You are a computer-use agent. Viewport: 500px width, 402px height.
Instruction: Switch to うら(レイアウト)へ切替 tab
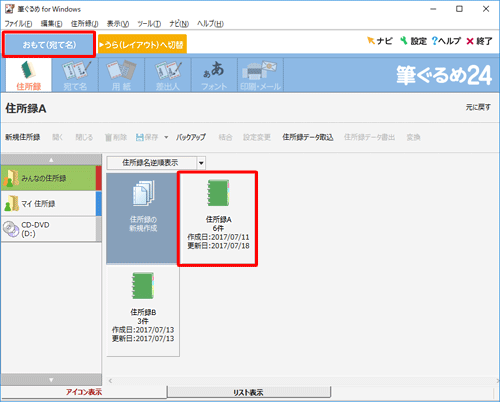(x=142, y=44)
